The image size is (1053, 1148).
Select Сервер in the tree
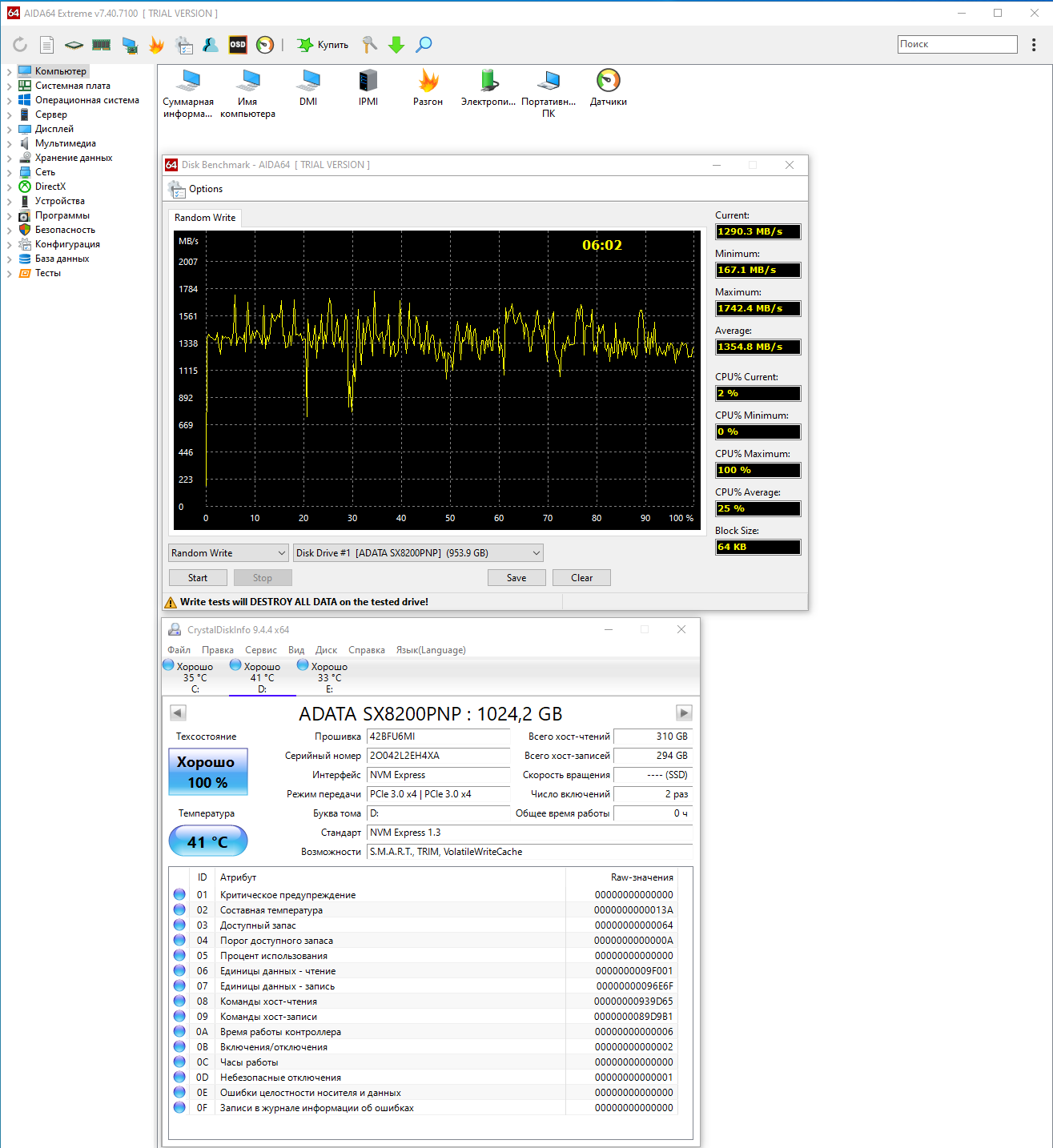[51, 114]
